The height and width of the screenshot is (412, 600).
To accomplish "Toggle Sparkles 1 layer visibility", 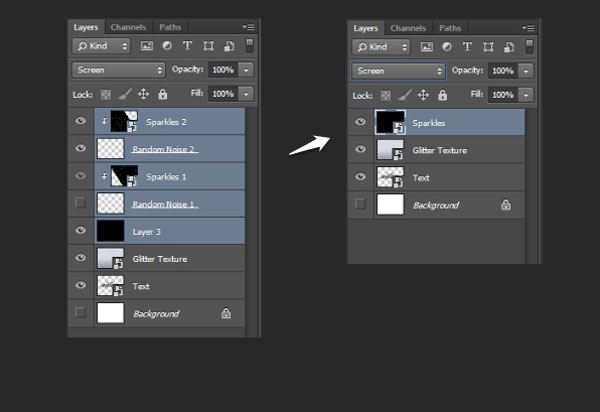I will (x=80, y=176).
